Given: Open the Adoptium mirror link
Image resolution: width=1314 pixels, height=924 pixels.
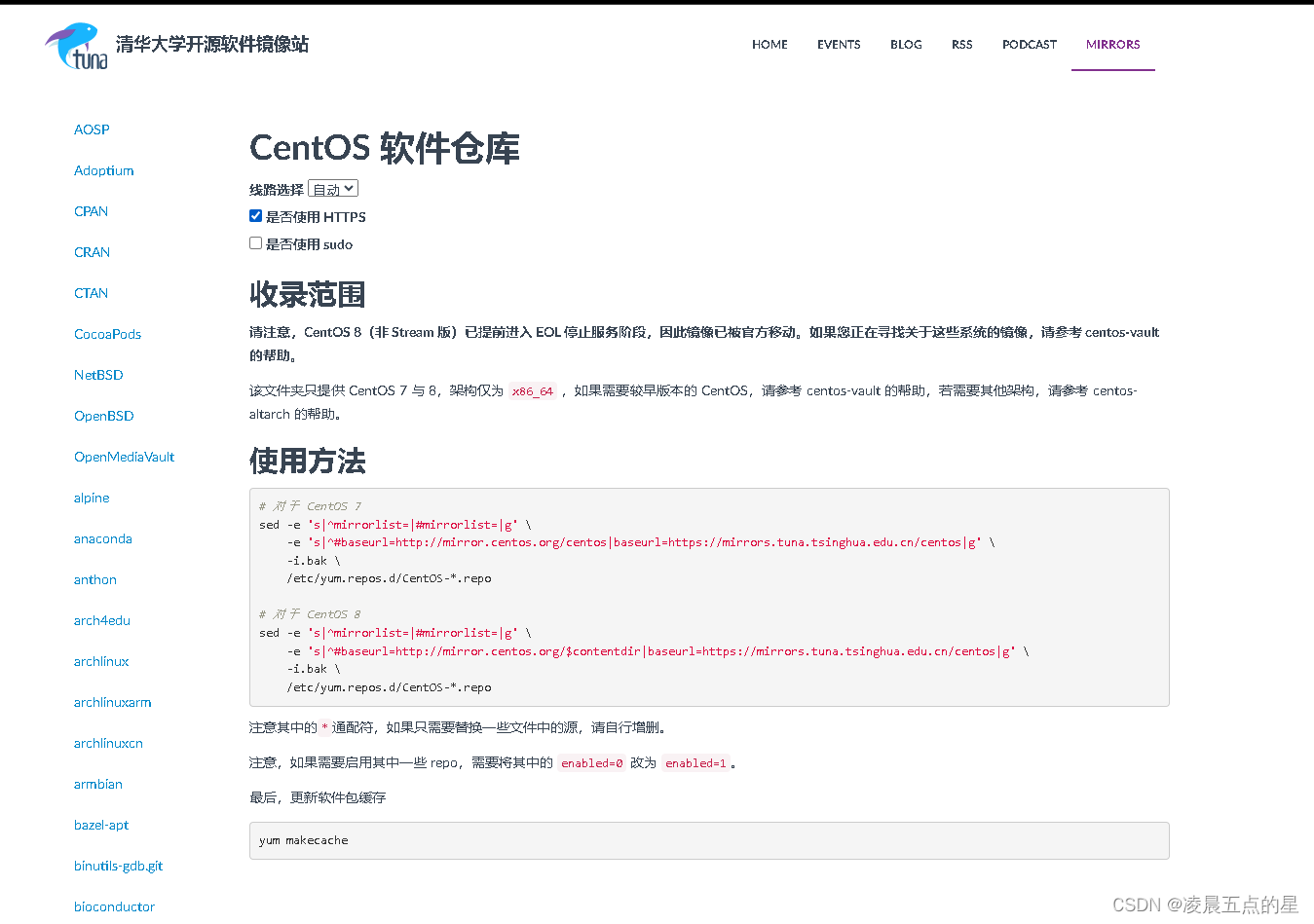Looking at the screenshot, I should click(103, 170).
